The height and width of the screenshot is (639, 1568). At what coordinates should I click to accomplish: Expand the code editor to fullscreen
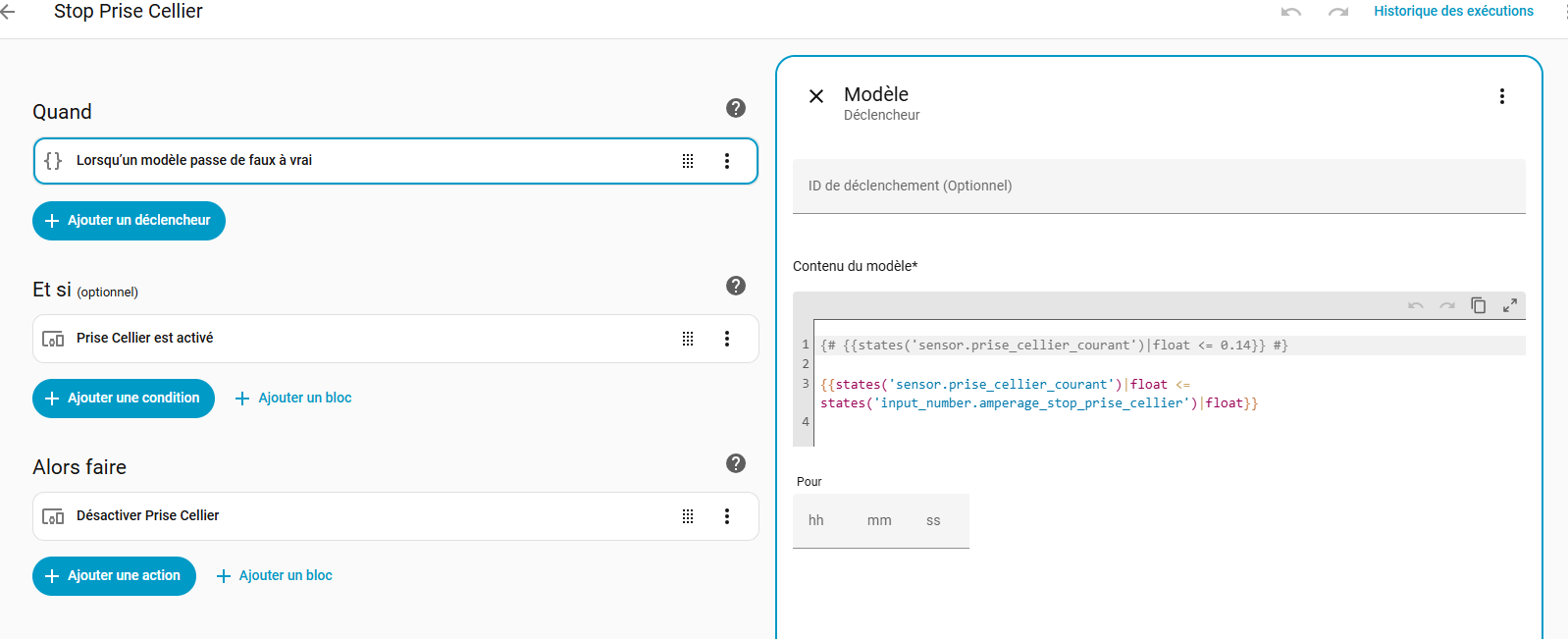pos(1509,305)
